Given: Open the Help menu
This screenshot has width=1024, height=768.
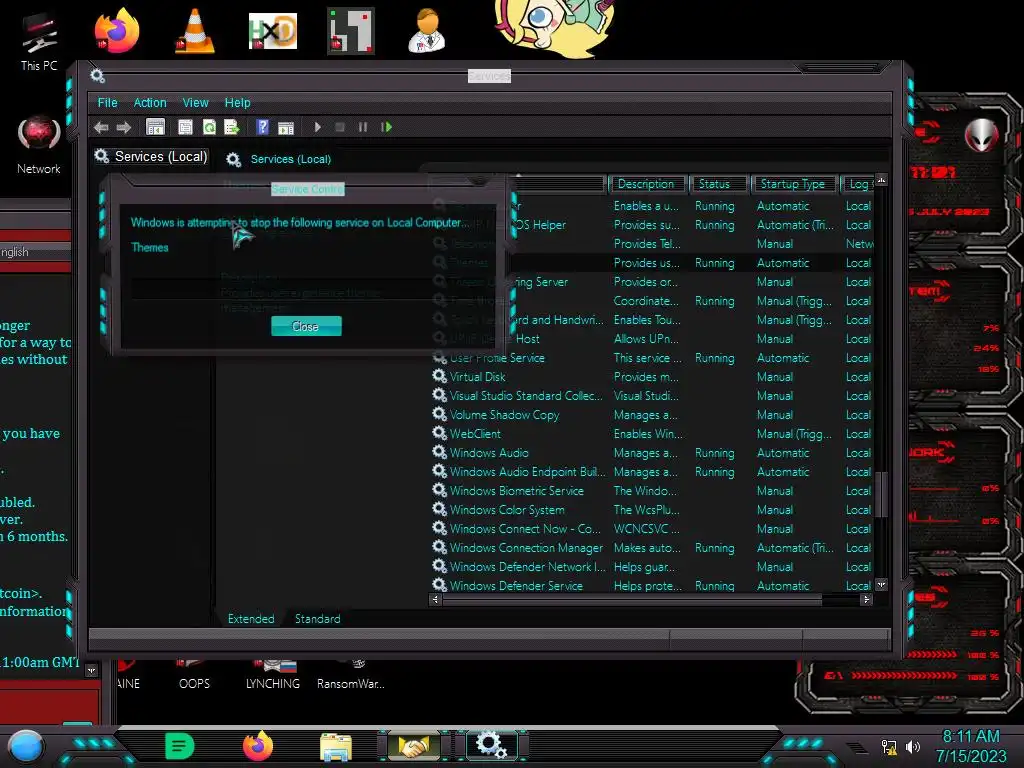Looking at the screenshot, I should click(x=237, y=103).
